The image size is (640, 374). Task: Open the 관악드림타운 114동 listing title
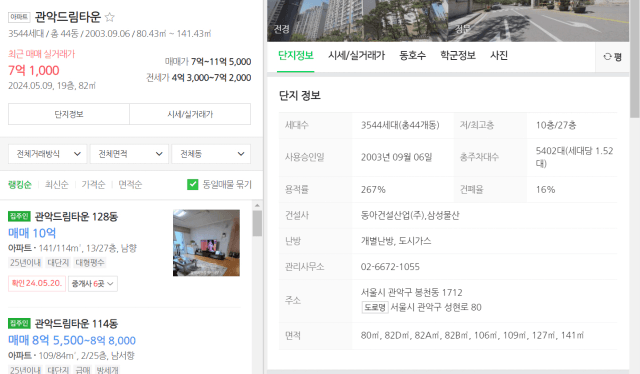tap(76, 324)
